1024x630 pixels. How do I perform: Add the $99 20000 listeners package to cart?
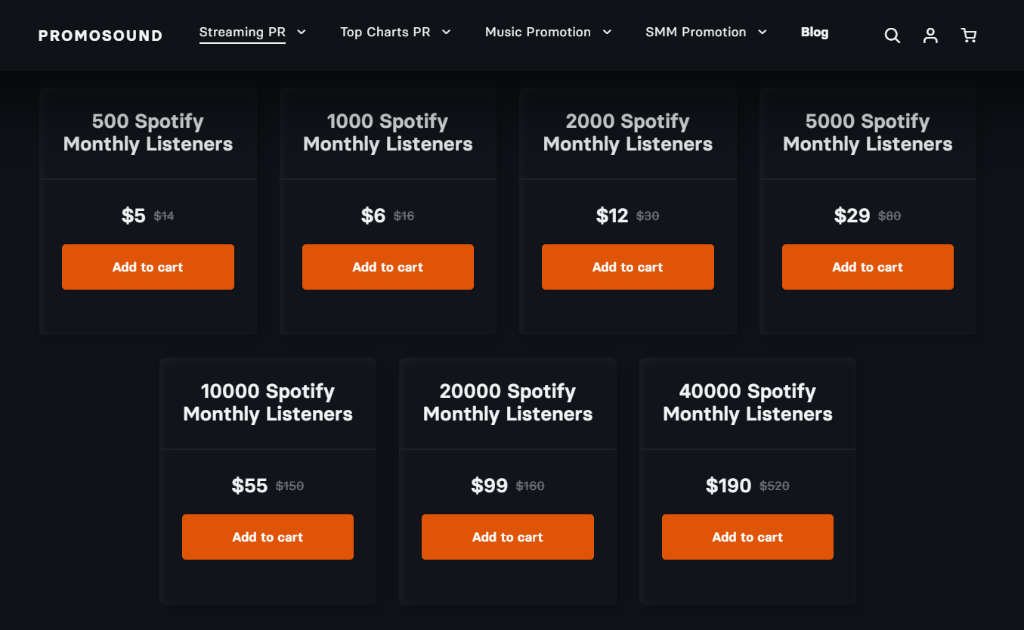pos(507,537)
